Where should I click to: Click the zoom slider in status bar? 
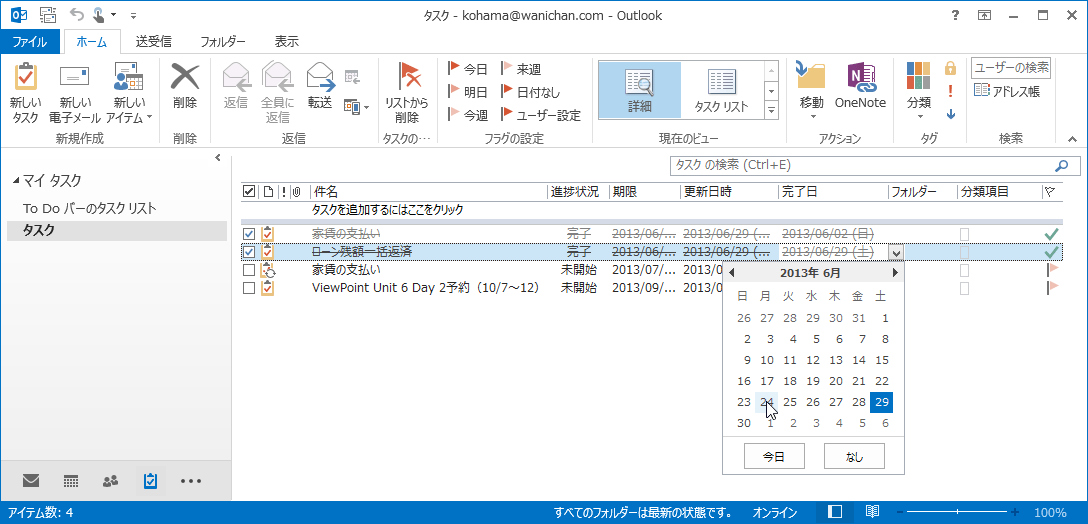[x=958, y=512]
